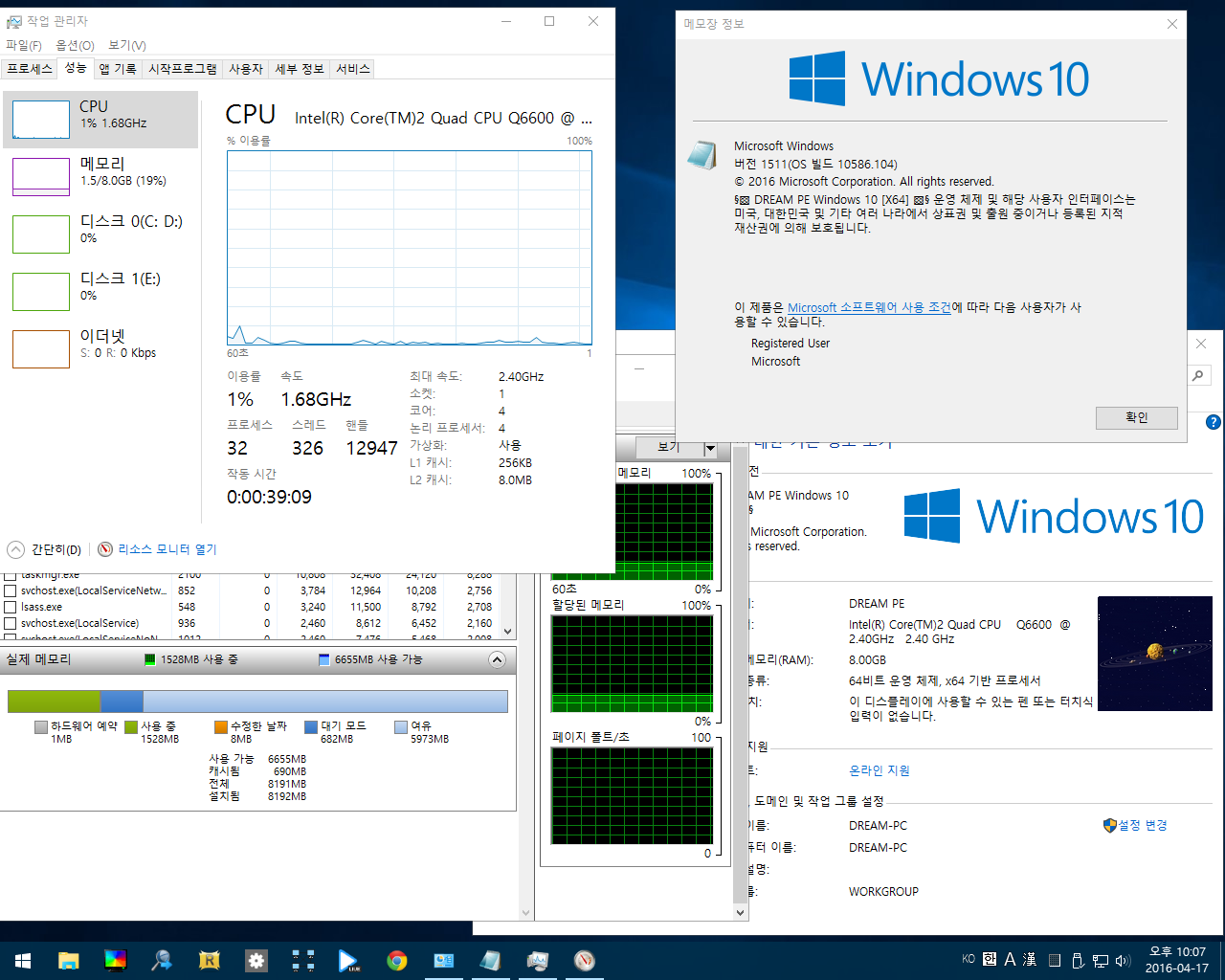This screenshot has width=1225, height=980.
Task: Open the 옵션(O) menu
Action: click(x=75, y=45)
